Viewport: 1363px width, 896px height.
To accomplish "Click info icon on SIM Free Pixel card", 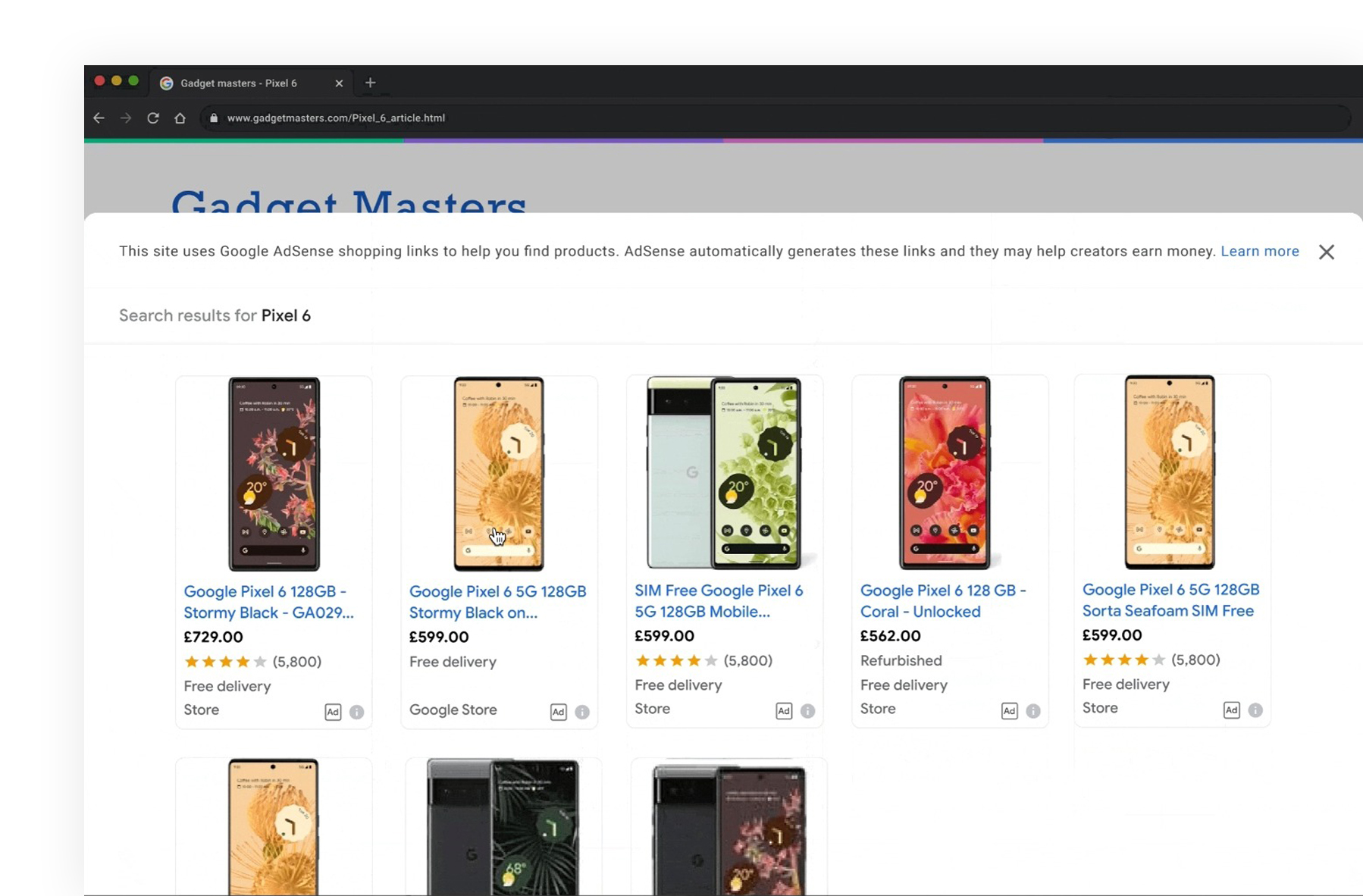I will tap(807, 711).
